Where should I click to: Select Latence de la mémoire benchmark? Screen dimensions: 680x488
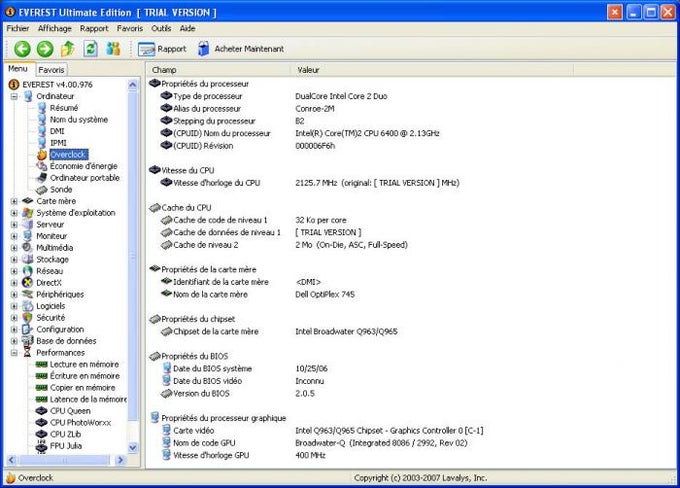point(88,400)
